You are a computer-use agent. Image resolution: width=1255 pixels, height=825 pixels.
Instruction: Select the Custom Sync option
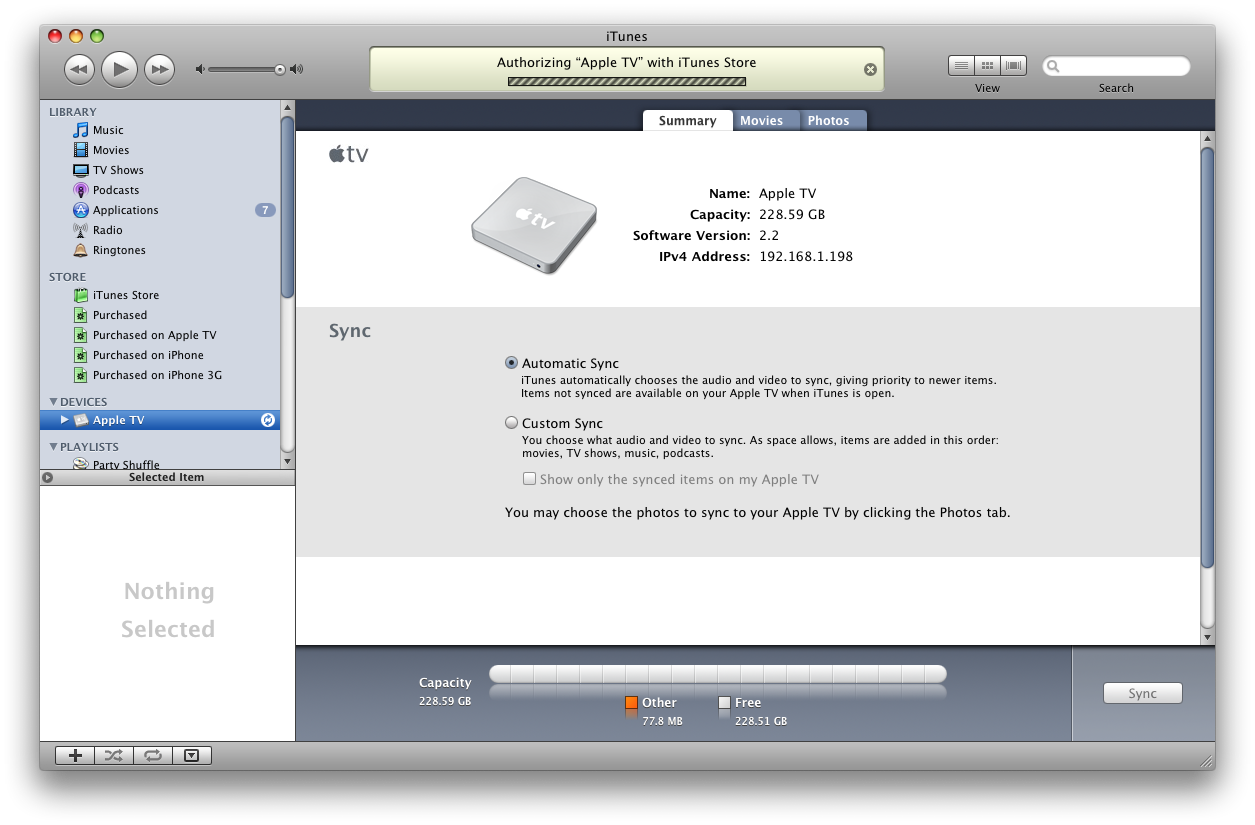coord(512,423)
